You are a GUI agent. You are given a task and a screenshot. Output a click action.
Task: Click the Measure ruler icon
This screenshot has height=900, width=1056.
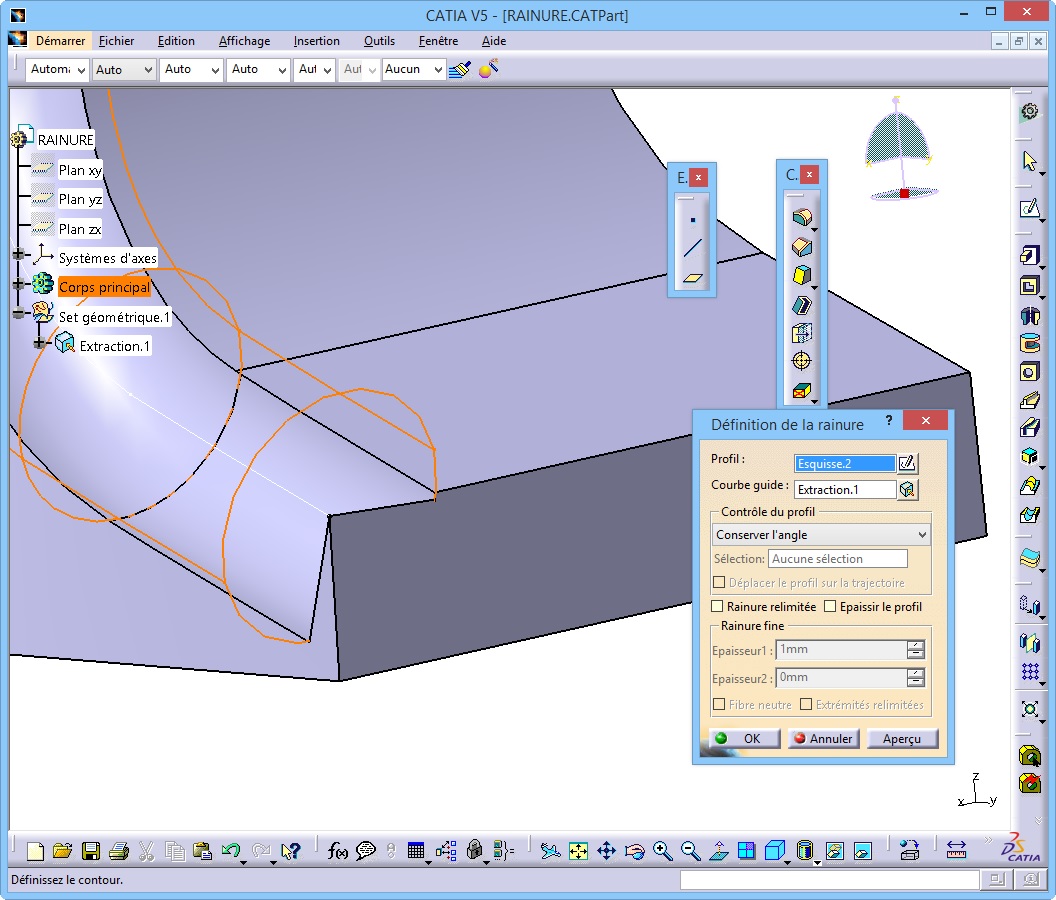point(956,850)
